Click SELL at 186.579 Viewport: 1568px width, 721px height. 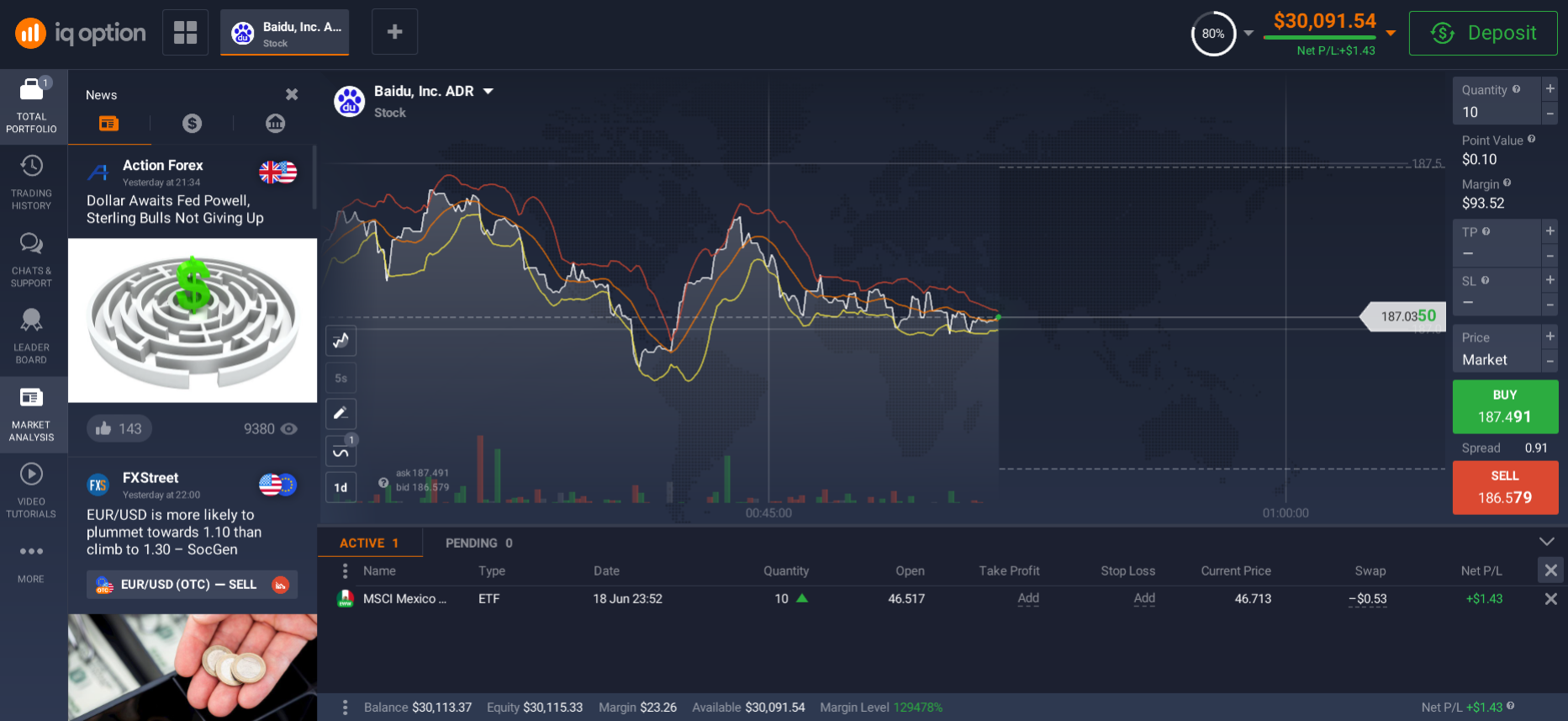(x=1505, y=487)
